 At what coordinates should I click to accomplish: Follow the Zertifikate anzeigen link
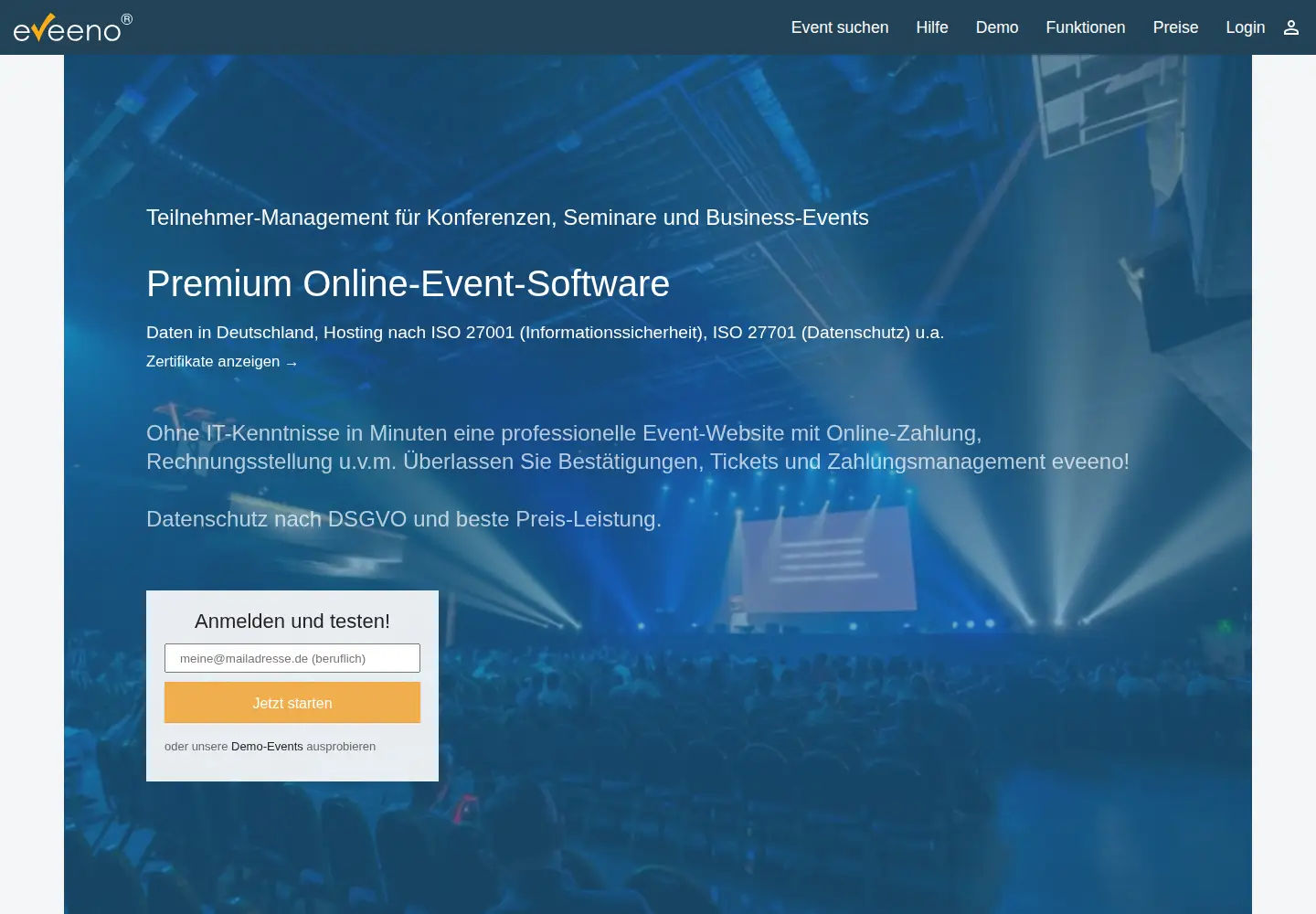222,362
